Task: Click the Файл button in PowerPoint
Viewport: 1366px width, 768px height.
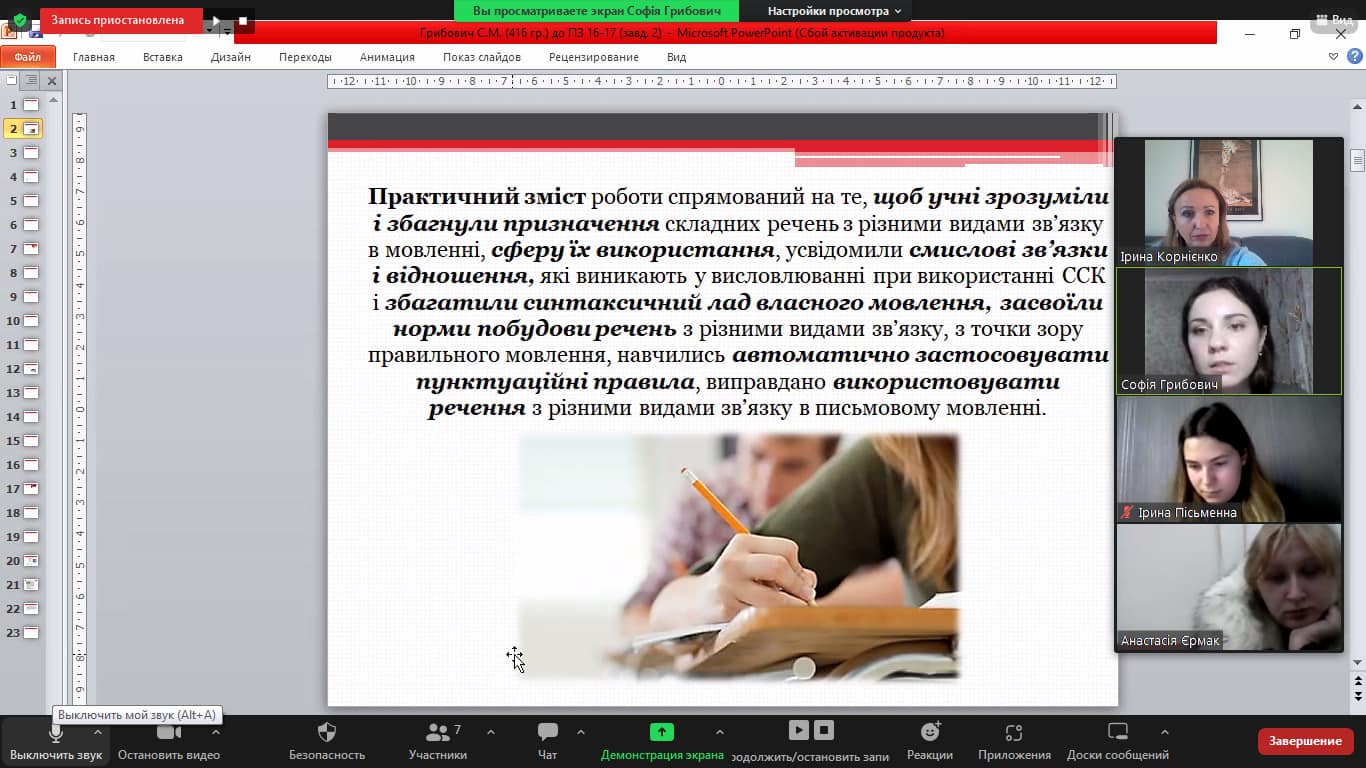Action: tap(28, 57)
